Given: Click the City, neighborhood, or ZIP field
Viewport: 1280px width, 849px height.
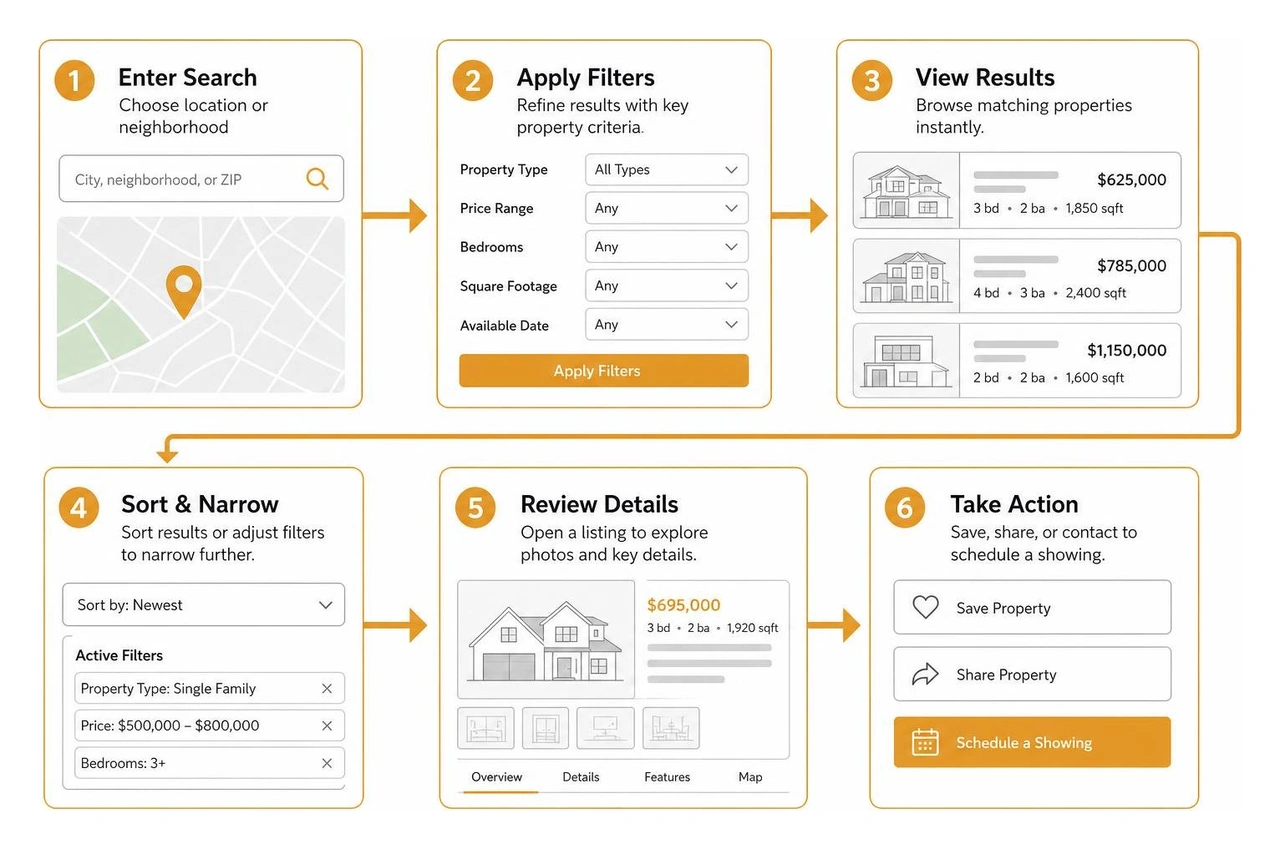Looking at the screenshot, I should [201, 179].
